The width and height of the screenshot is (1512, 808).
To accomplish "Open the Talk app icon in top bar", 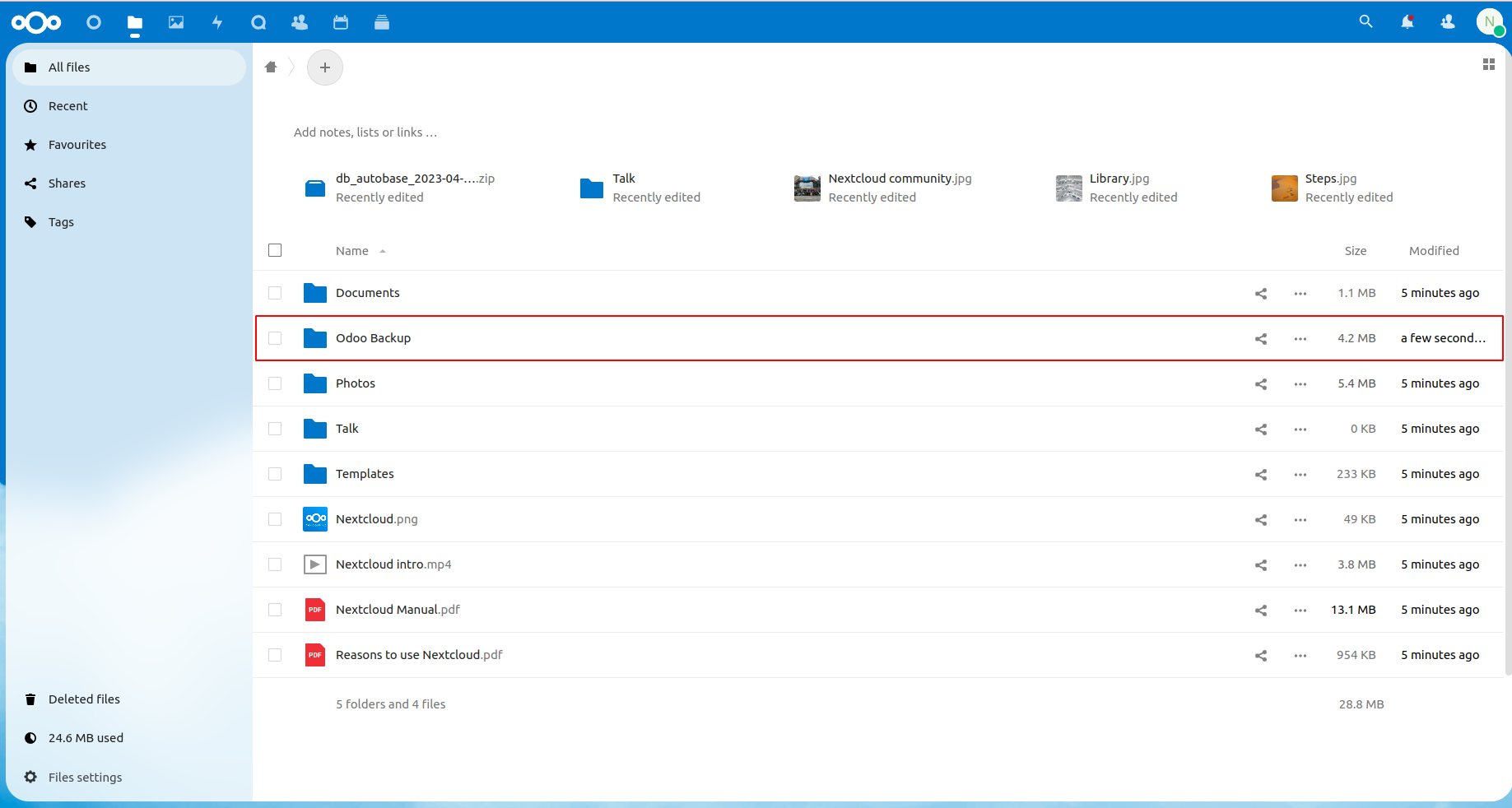I will (258, 22).
